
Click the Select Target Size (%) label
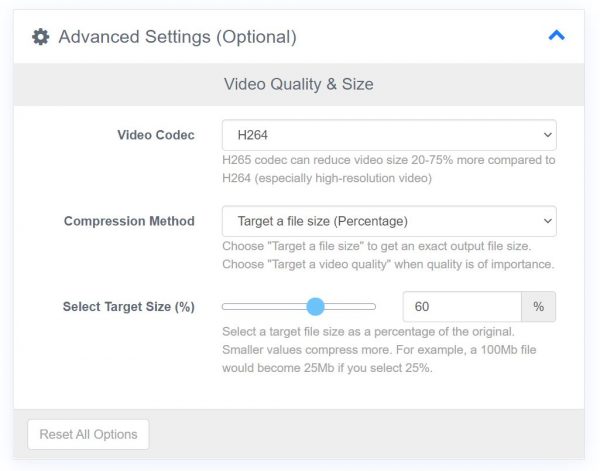[129, 306]
